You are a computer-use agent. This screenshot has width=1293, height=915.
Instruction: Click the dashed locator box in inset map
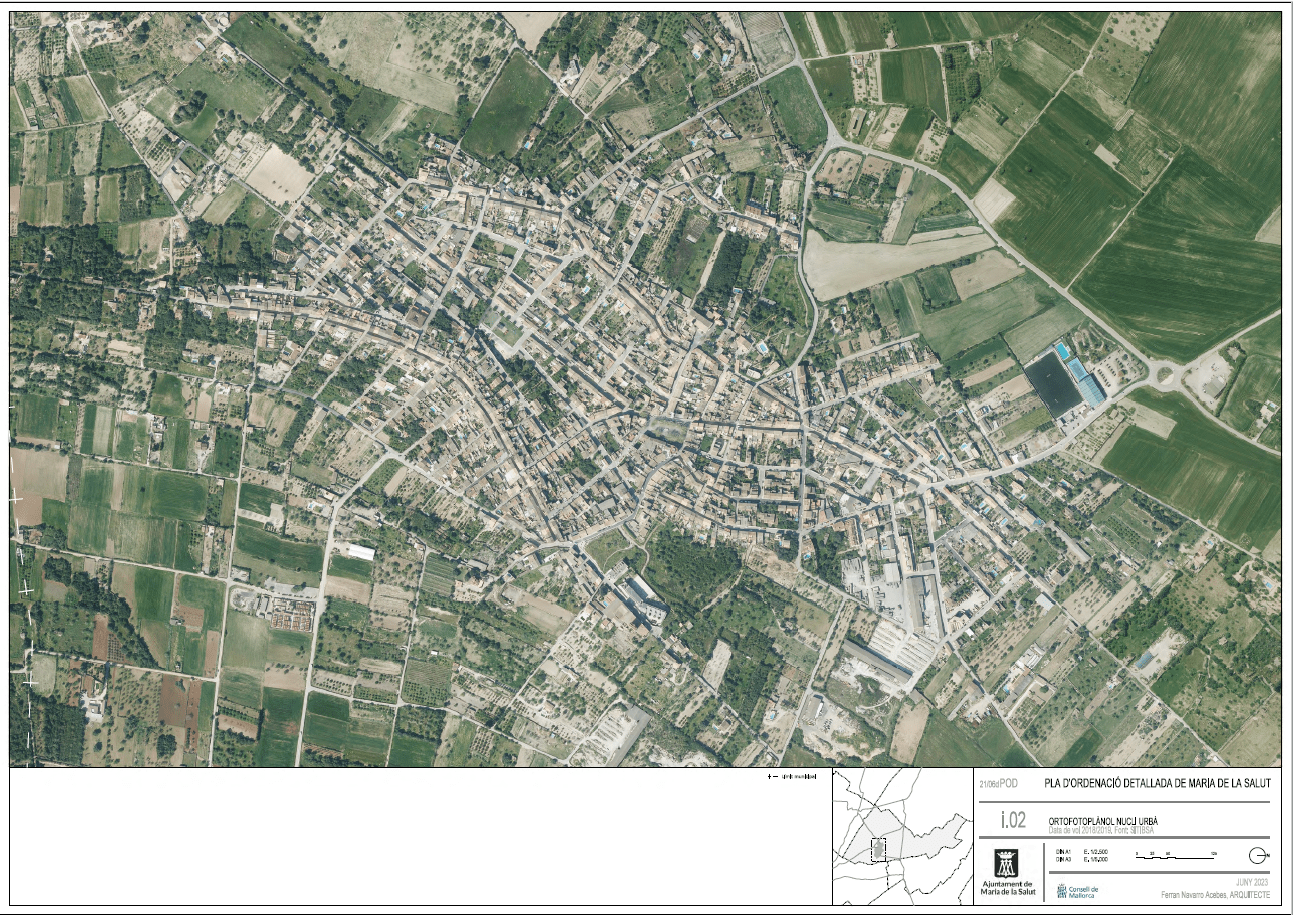[x=879, y=849]
